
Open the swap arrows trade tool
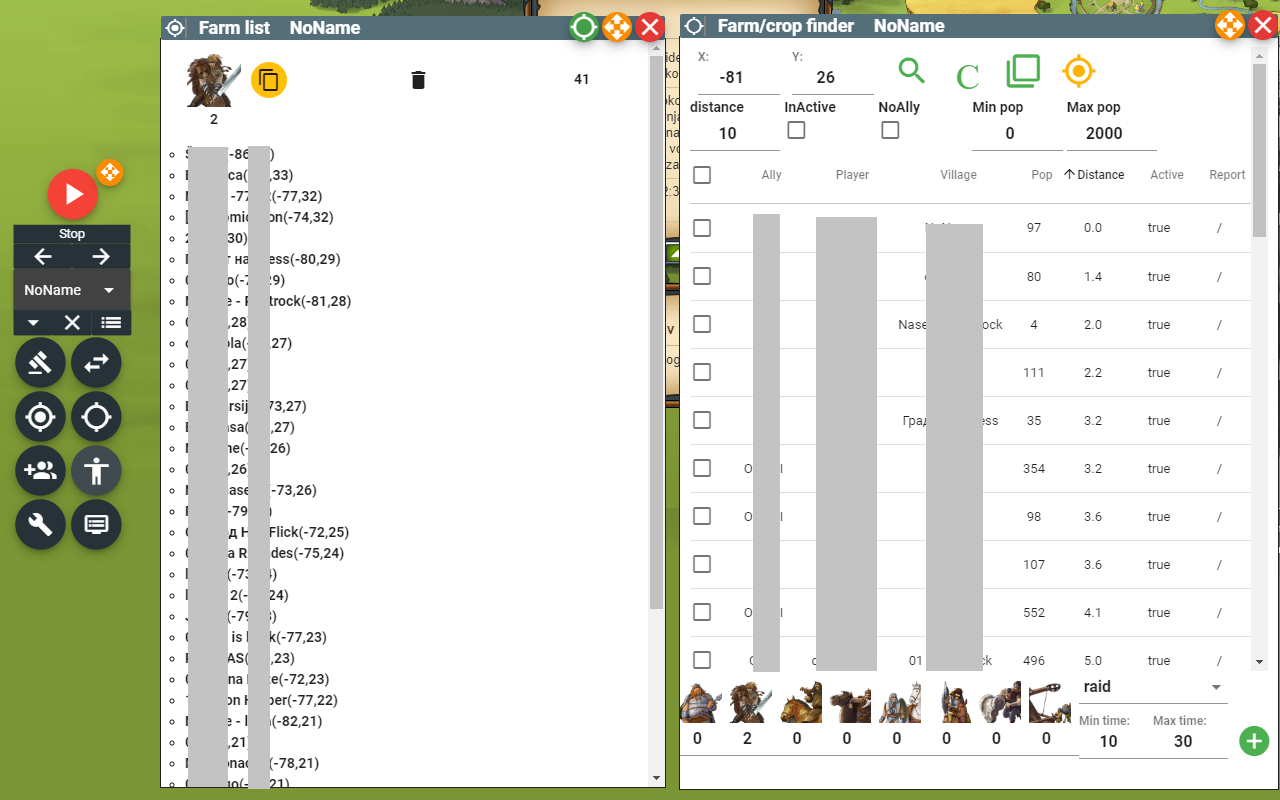click(96, 363)
